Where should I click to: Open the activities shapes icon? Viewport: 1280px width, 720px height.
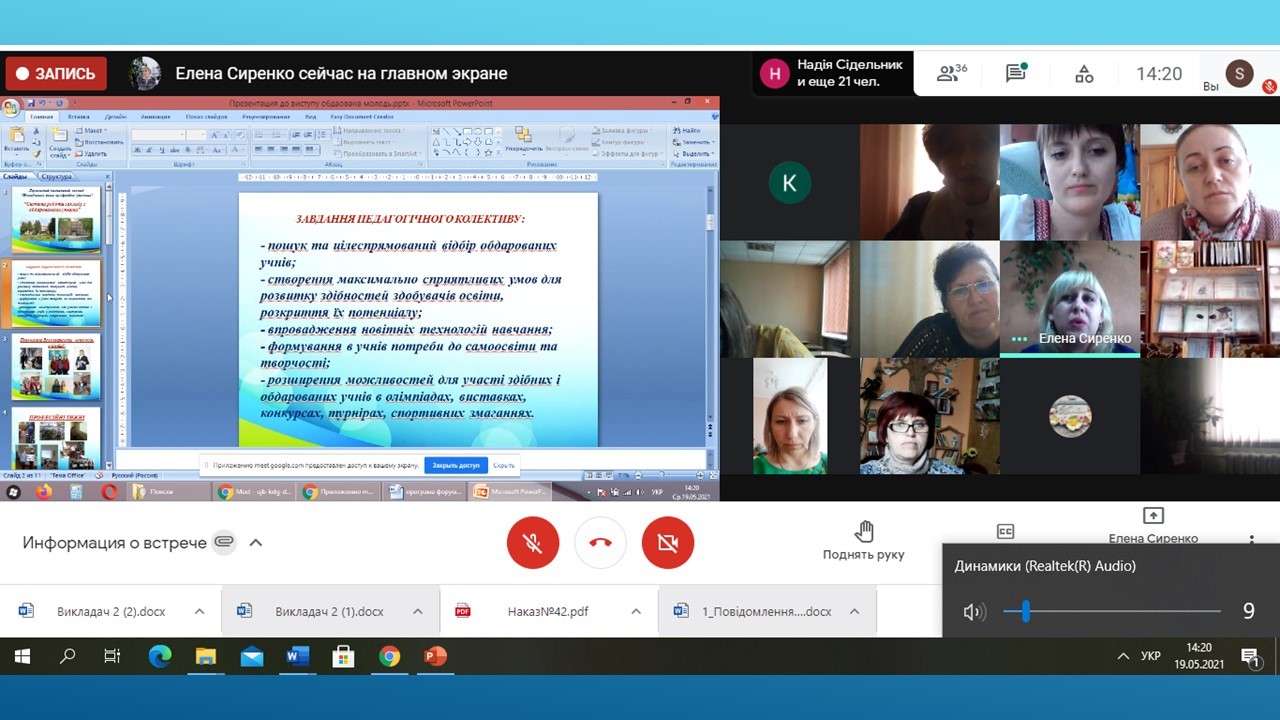[1084, 74]
